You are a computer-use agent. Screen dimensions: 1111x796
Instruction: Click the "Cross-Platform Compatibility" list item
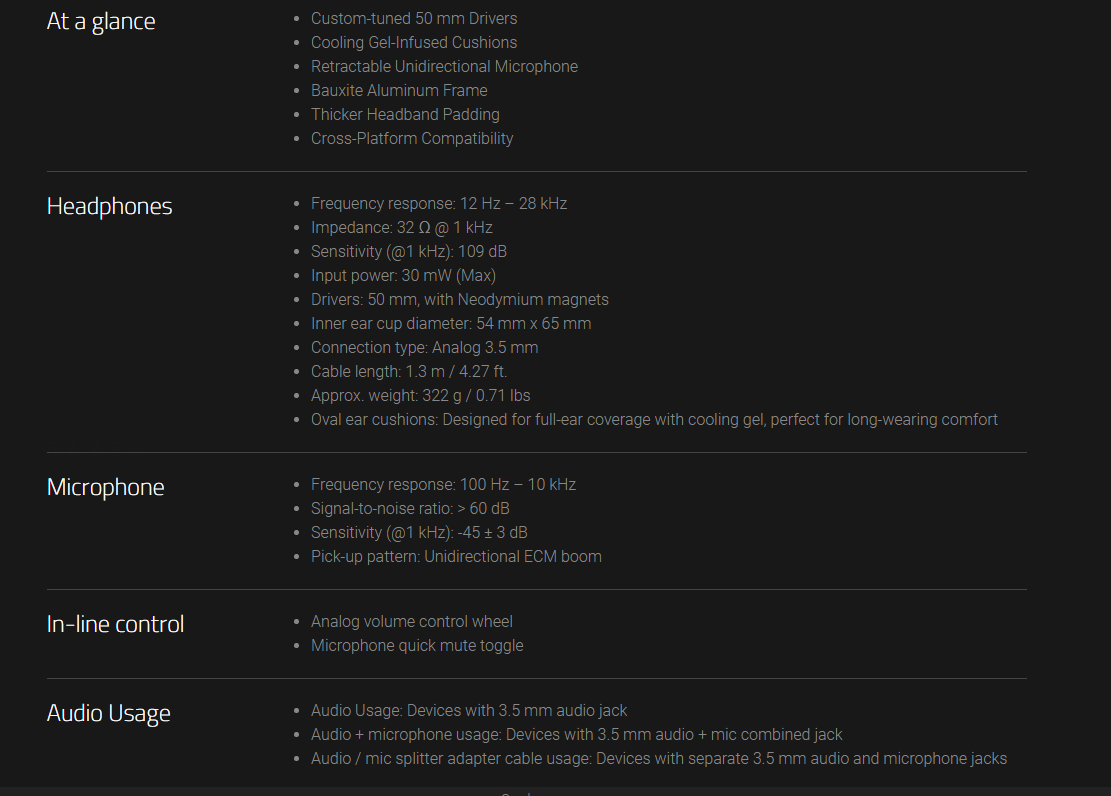tap(412, 139)
